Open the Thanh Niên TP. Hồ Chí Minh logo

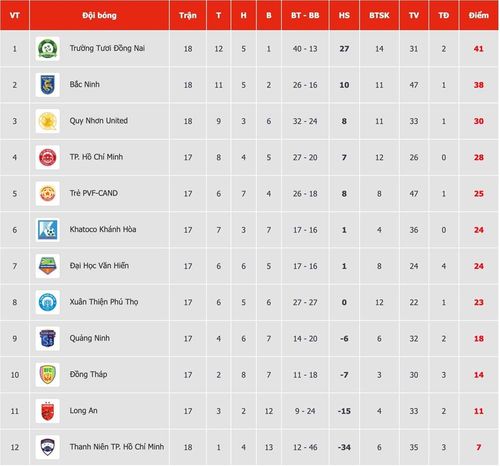tap(47, 447)
